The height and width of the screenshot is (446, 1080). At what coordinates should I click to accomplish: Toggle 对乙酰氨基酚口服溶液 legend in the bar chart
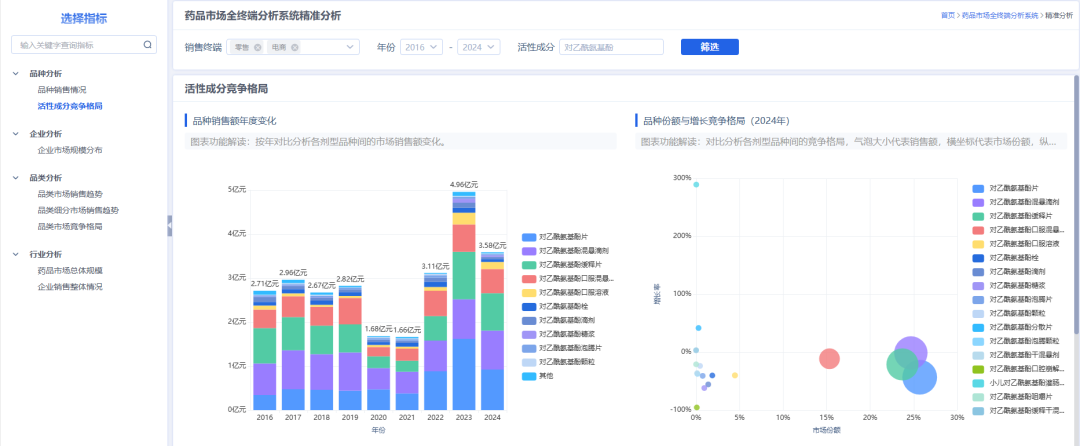click(x=564, y=293)
